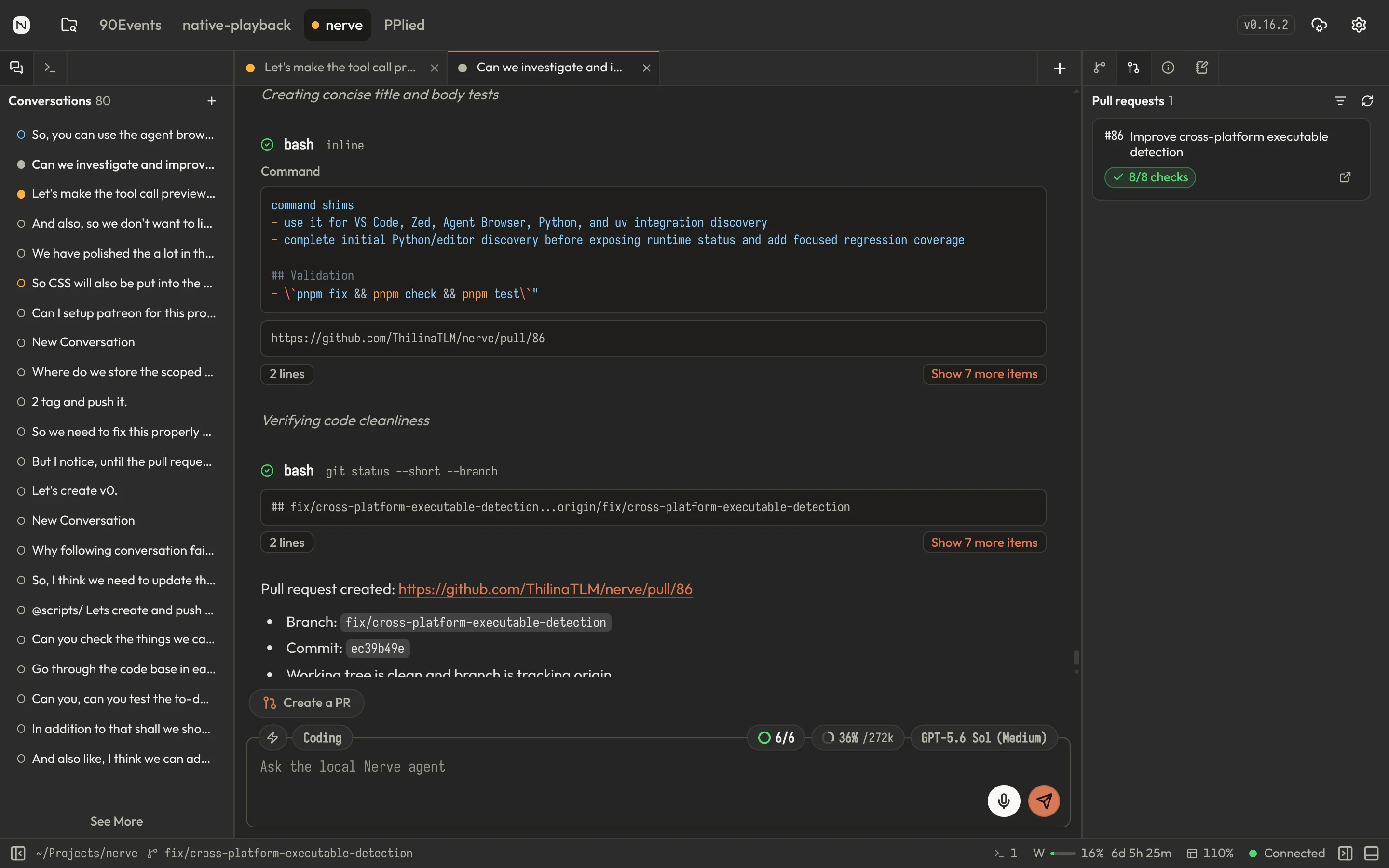Click the Nerve app logo icon
The width and height of the screenshot is (1389, 868).
(x=21, y=25)
